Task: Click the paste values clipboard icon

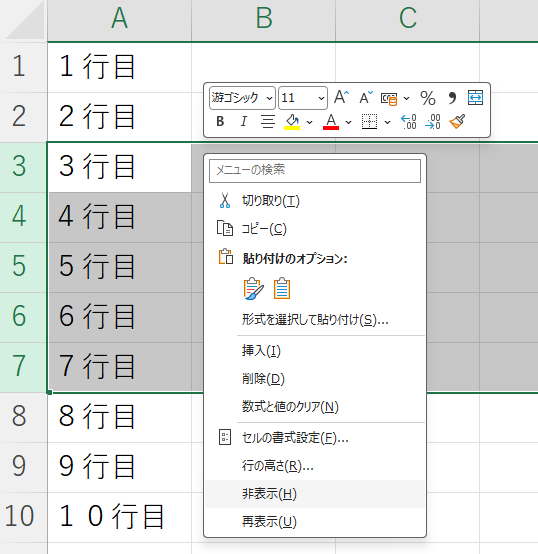Action: (x=282, y=288)
